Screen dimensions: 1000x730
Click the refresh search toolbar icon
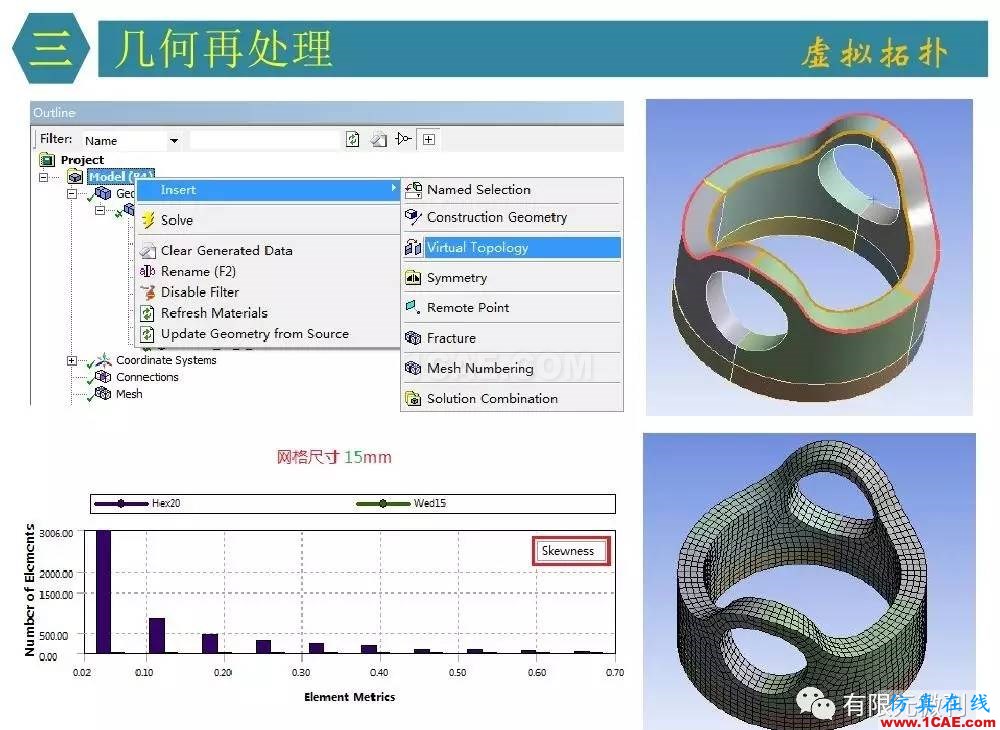point(353,139)
